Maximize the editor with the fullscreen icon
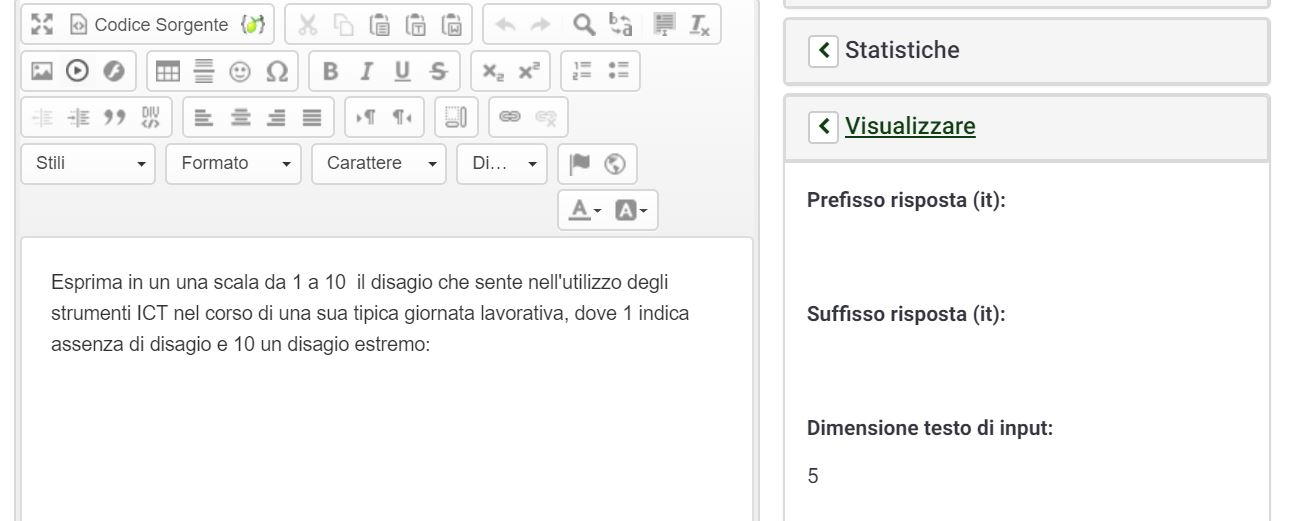The width and height of the screenshot is (1292, 521). [x=41, y=24]
